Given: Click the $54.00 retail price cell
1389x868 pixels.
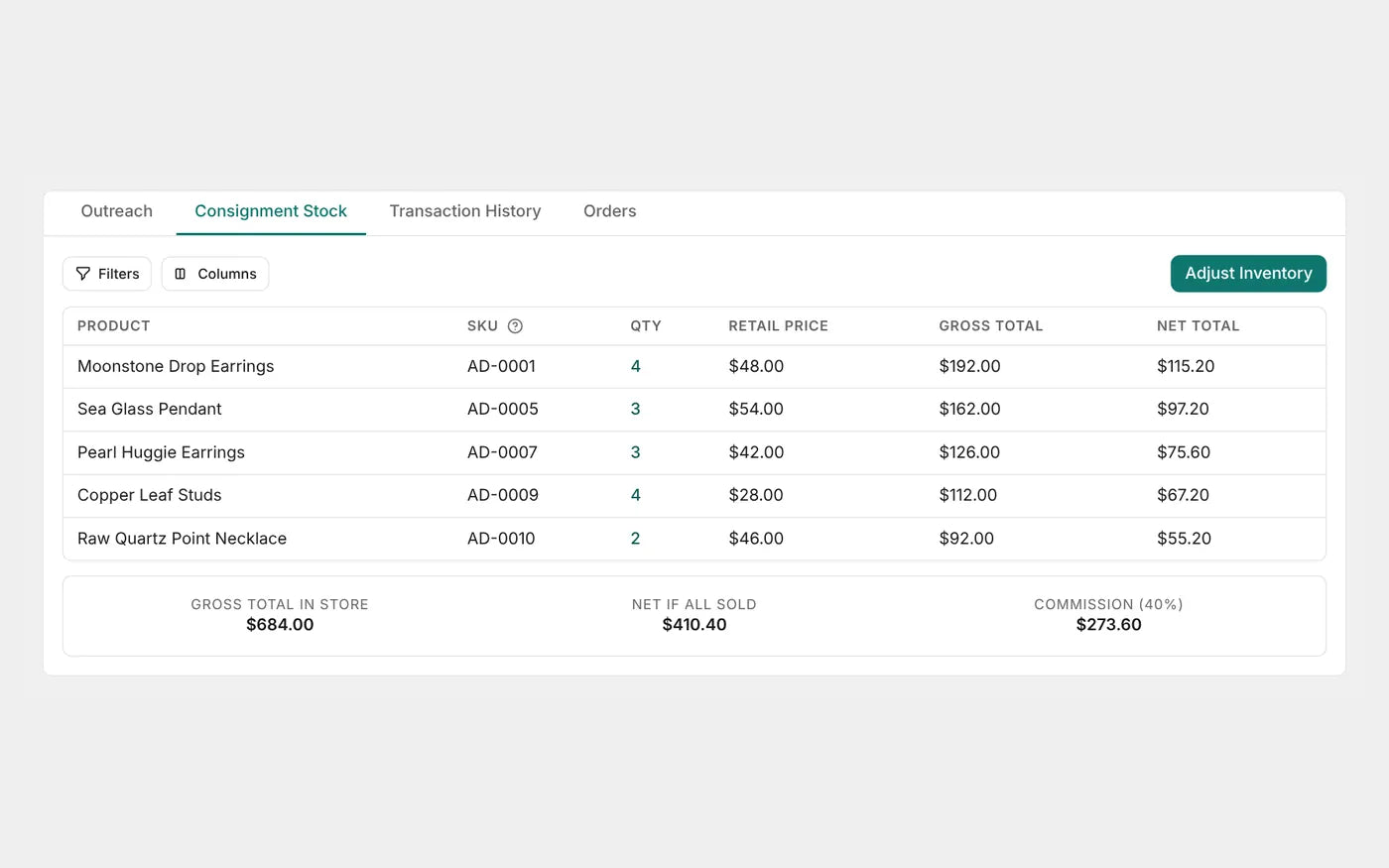Looking at the screenshot, I should pos(756,409).
